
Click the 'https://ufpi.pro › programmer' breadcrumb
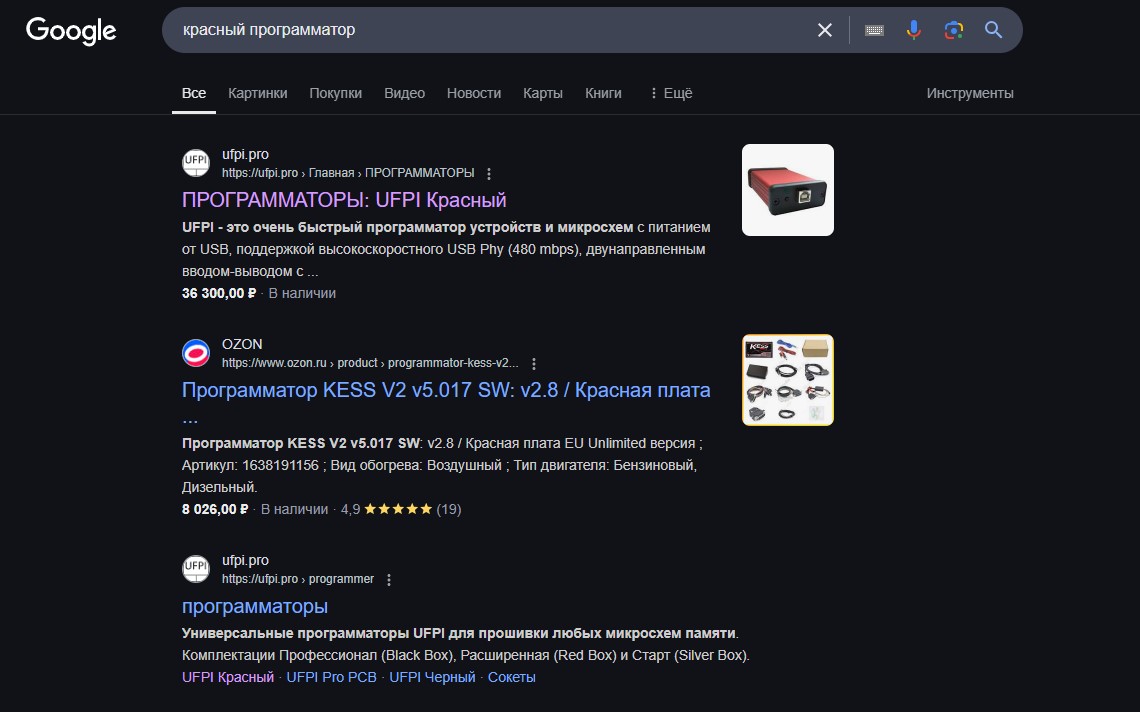[x=298, y=579]
